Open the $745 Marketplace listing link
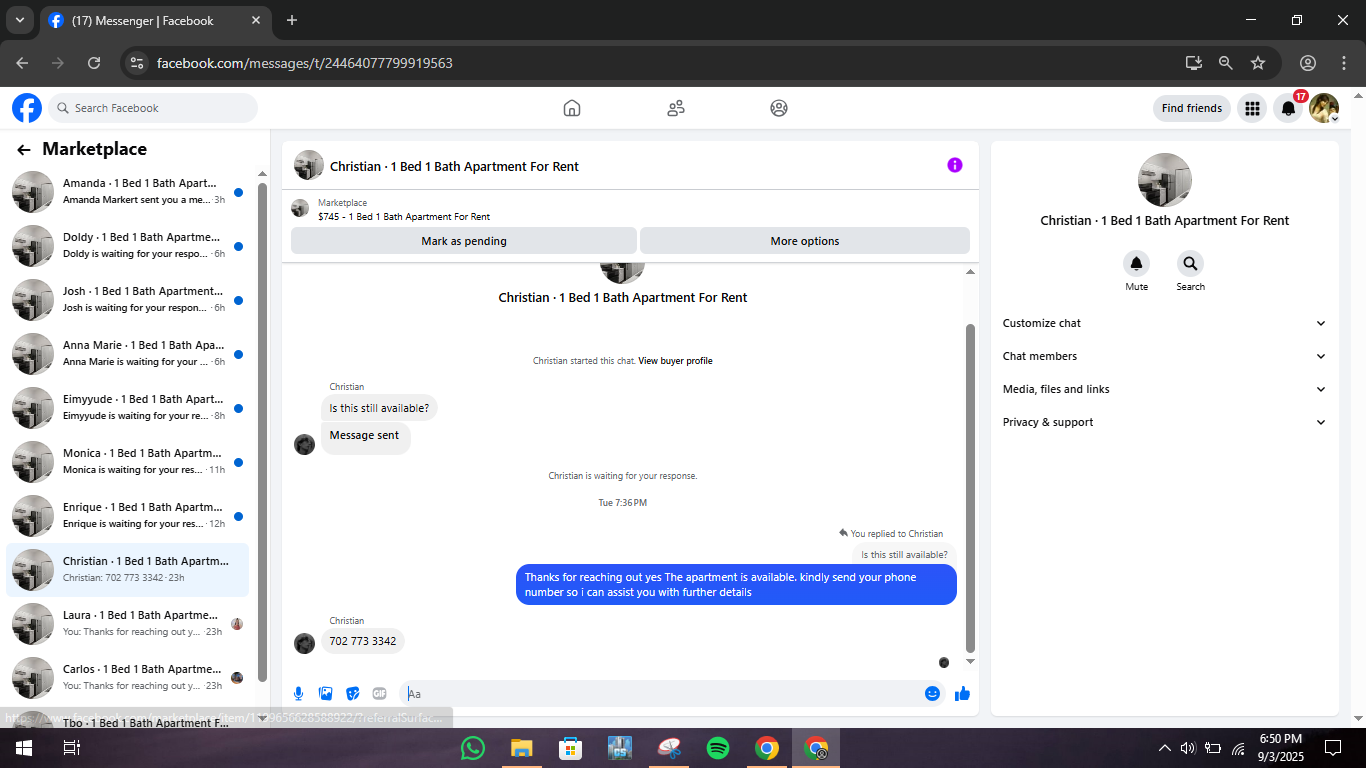Viewport: 1366px width, 768px height. tap(404, 217)
